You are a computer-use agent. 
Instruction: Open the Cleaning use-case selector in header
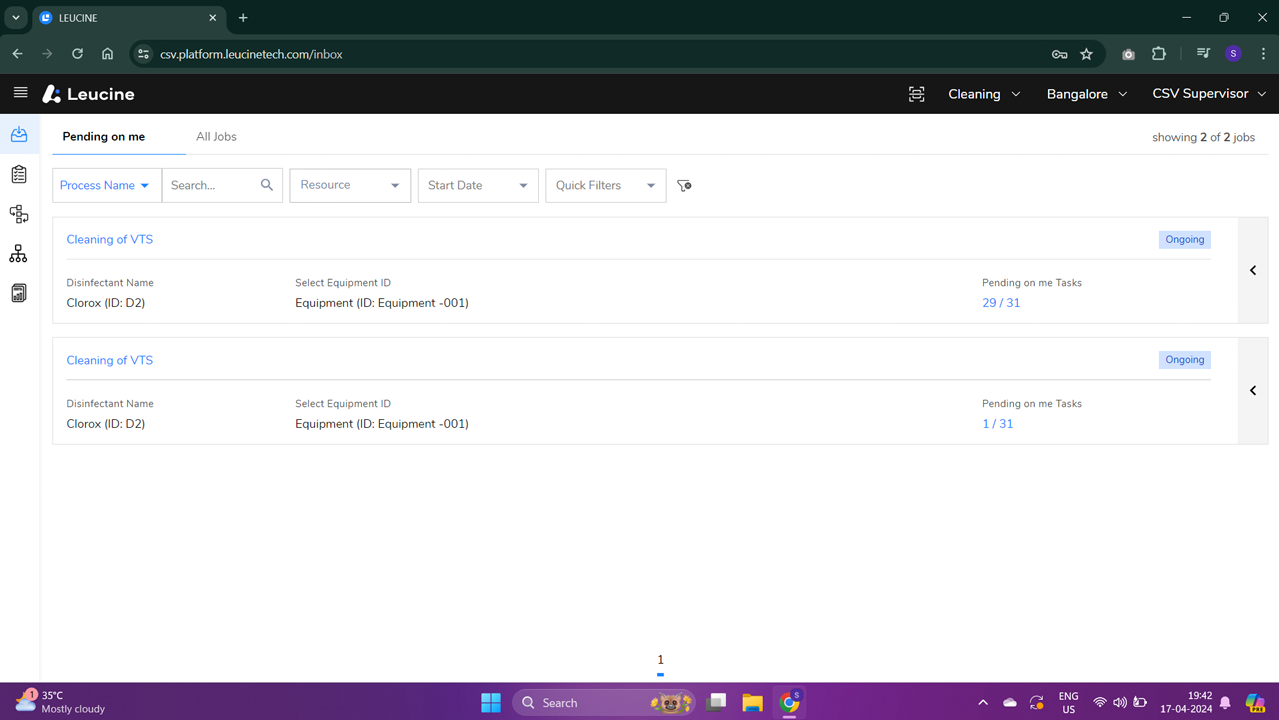pos(984,94)
